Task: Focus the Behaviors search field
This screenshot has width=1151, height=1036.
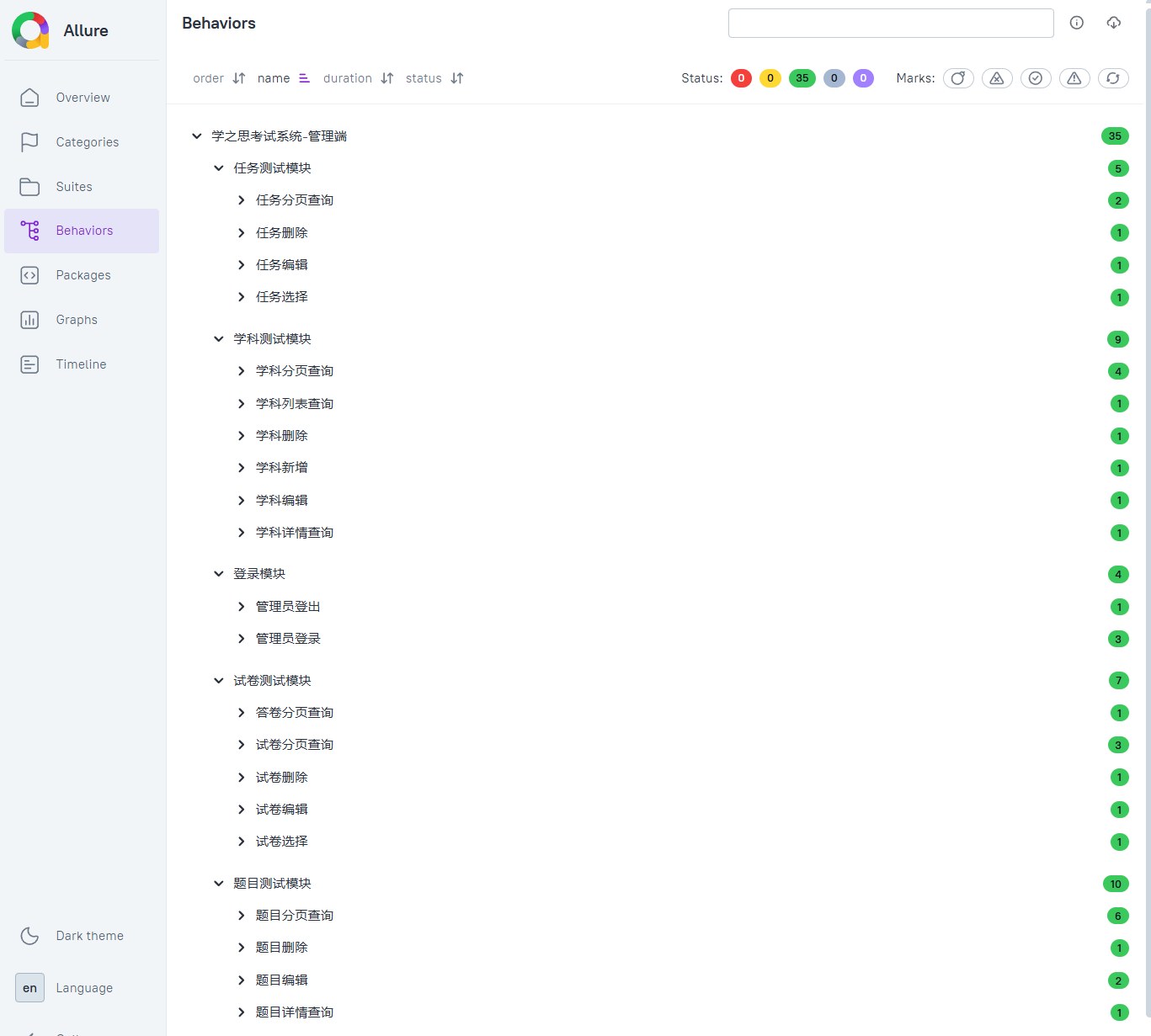Action: (x=891, y=23)
